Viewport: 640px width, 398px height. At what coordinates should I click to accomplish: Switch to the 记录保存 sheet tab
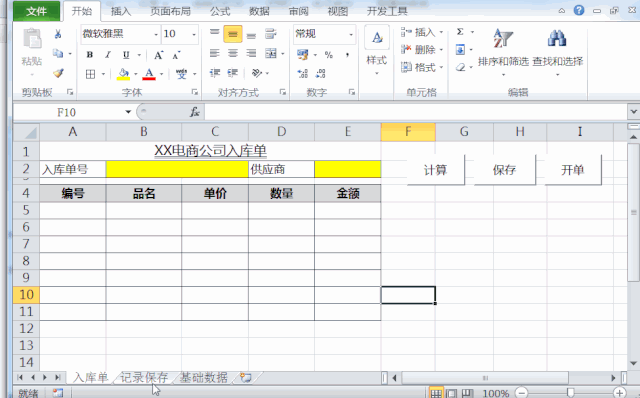click(144, 378)
